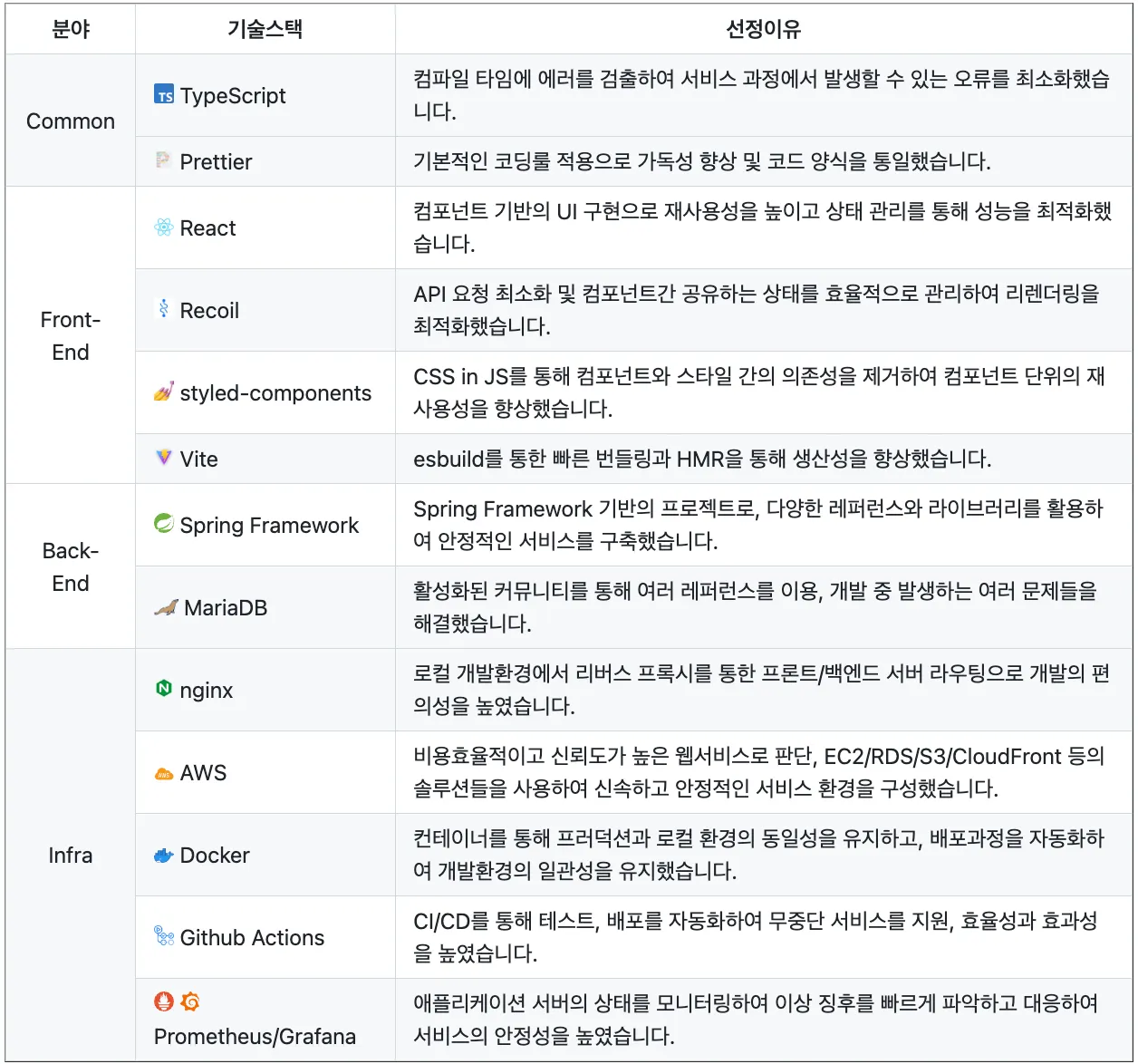Select the Docker label text

tap(215, 856)
